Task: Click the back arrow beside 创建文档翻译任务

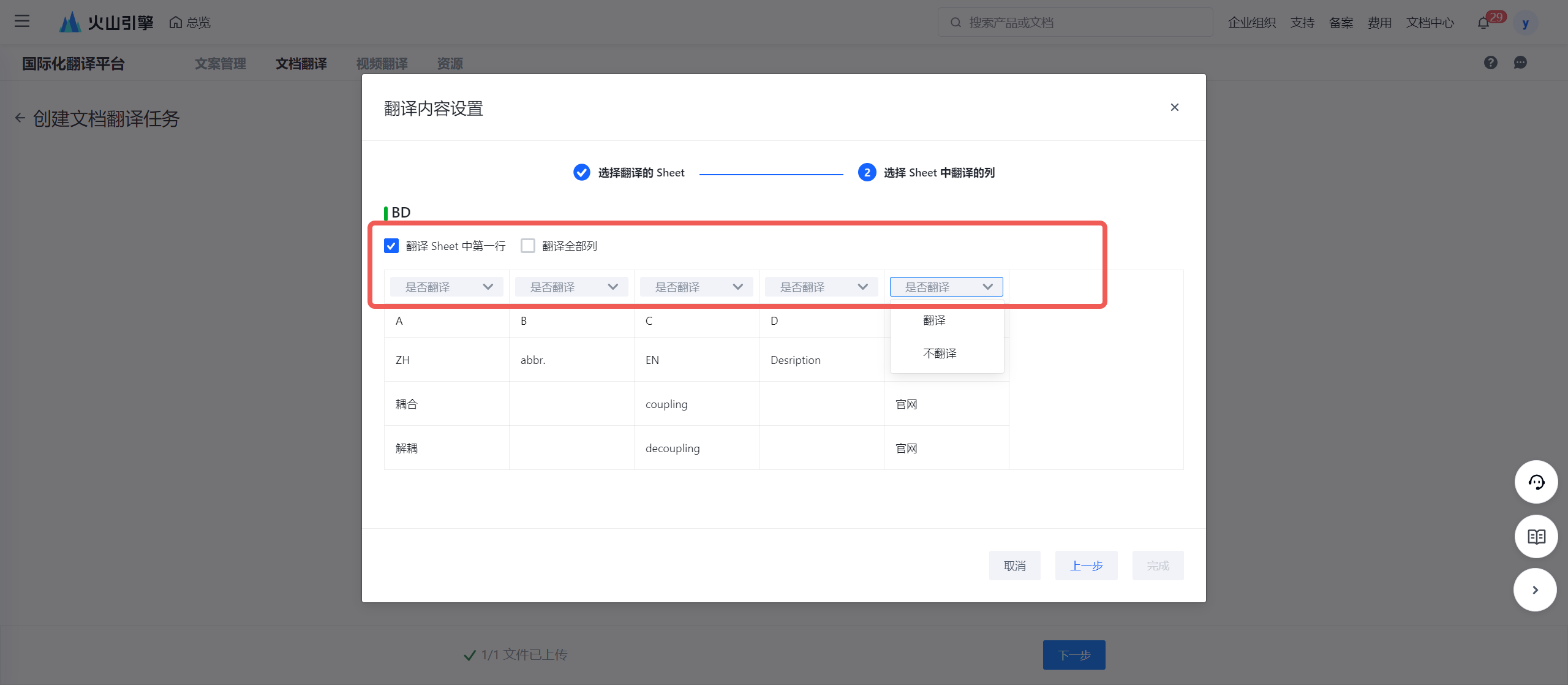Action: click(20, 118)
